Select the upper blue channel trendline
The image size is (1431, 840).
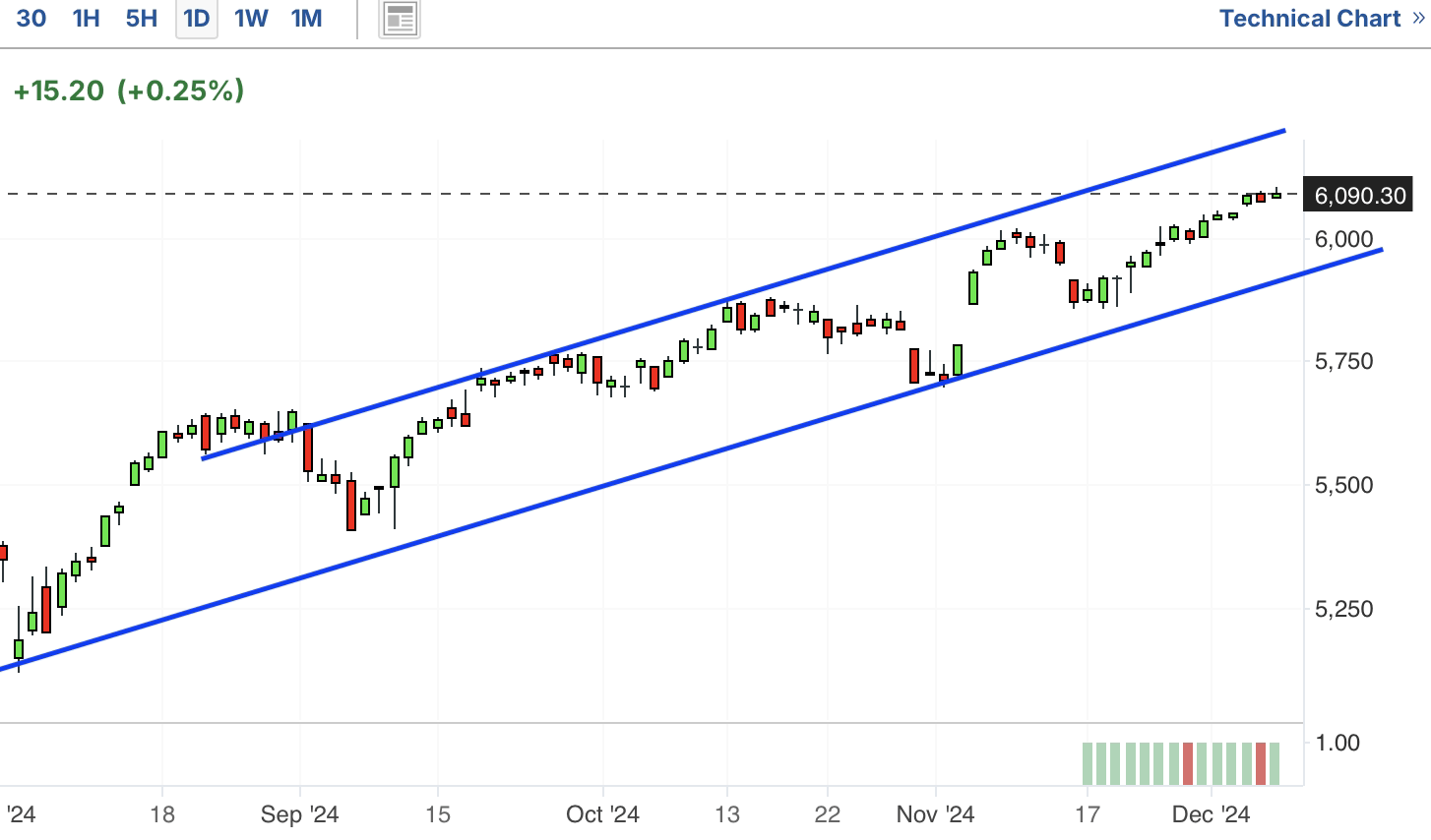(744, 293)
